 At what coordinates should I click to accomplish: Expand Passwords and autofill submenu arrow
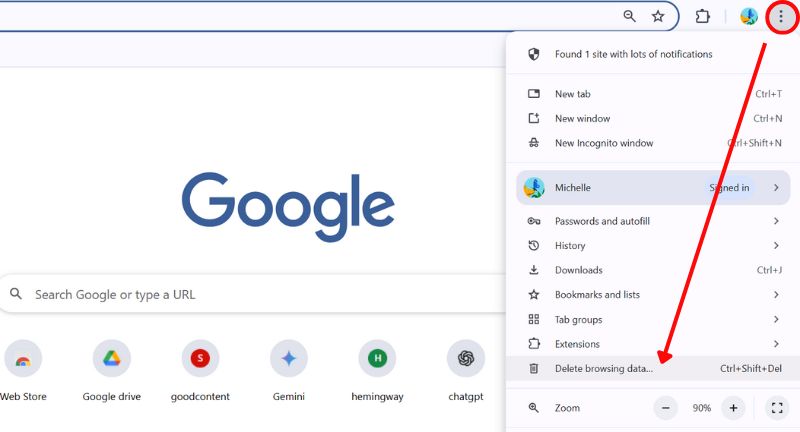(776, 221)
